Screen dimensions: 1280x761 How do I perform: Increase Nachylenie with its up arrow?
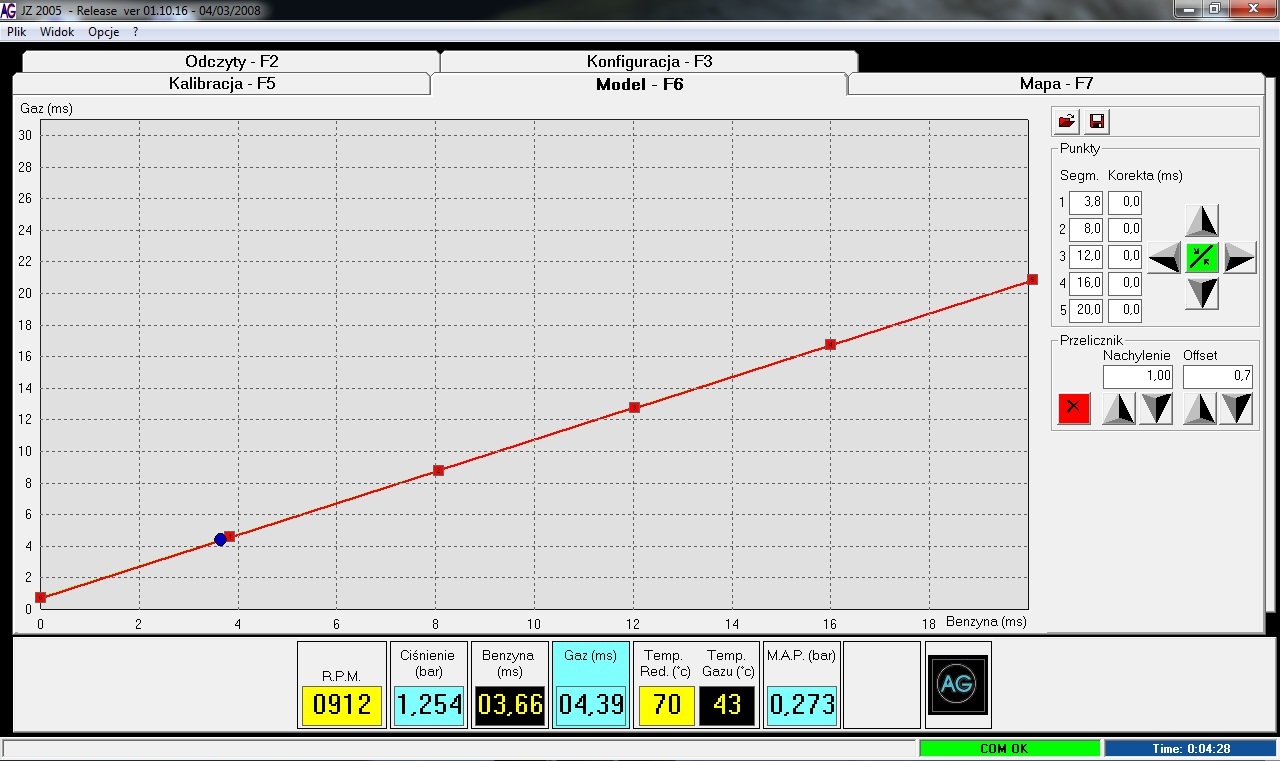(x=1118, y=409)
